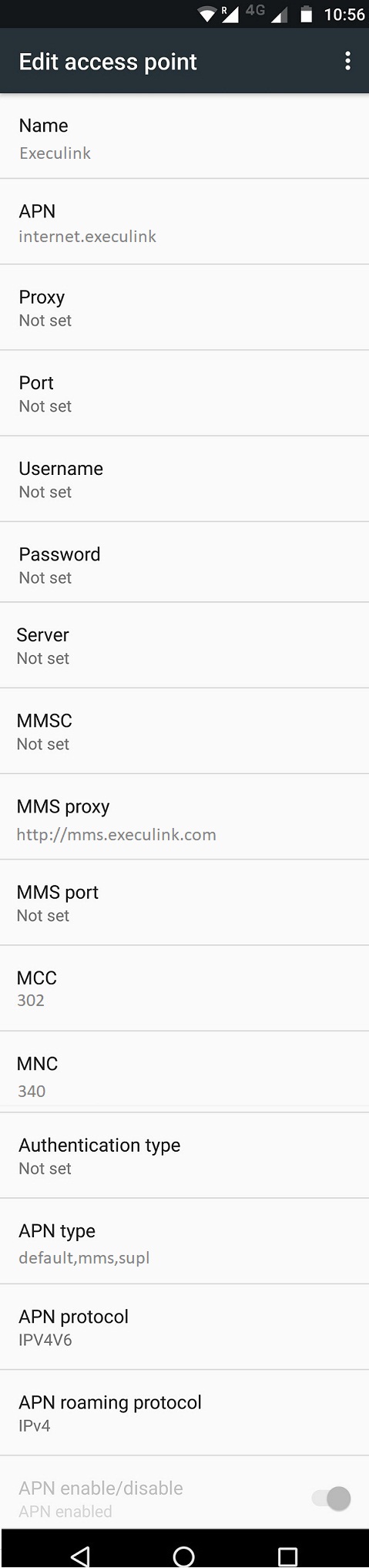Image resolution: width=369 pixels, height=1568 pixels.
Task: Tap the Wi-Fi icon in the status bar
Action: (x=207, y=14)
